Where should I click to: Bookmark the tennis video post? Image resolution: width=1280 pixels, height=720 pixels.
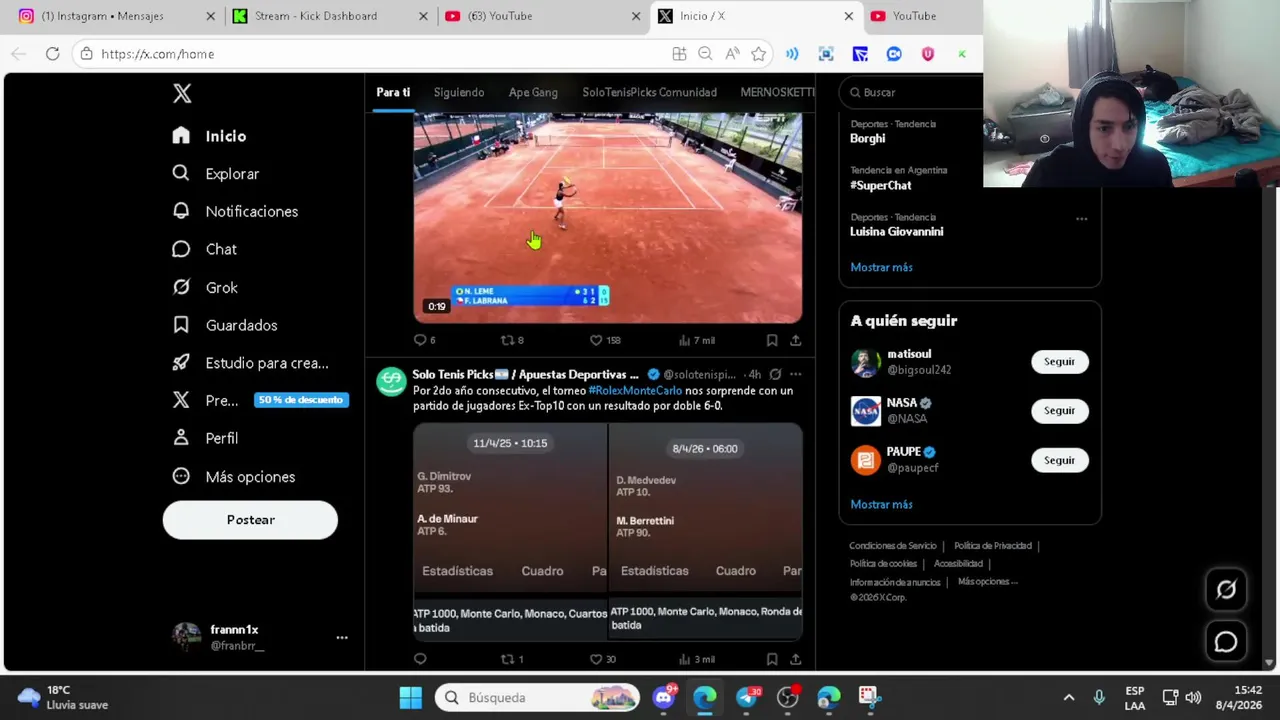click(772, 340)
